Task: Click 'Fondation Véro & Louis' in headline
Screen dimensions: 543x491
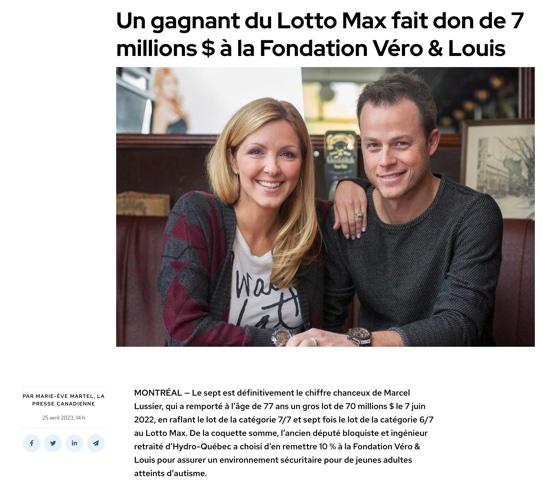Action: tap(382, 48)
